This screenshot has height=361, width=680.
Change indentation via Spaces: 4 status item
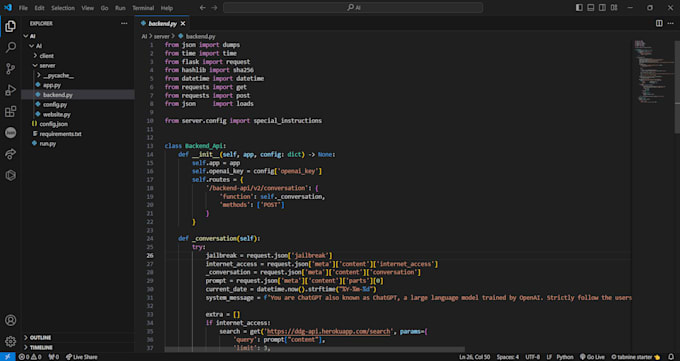pos(507,357)
